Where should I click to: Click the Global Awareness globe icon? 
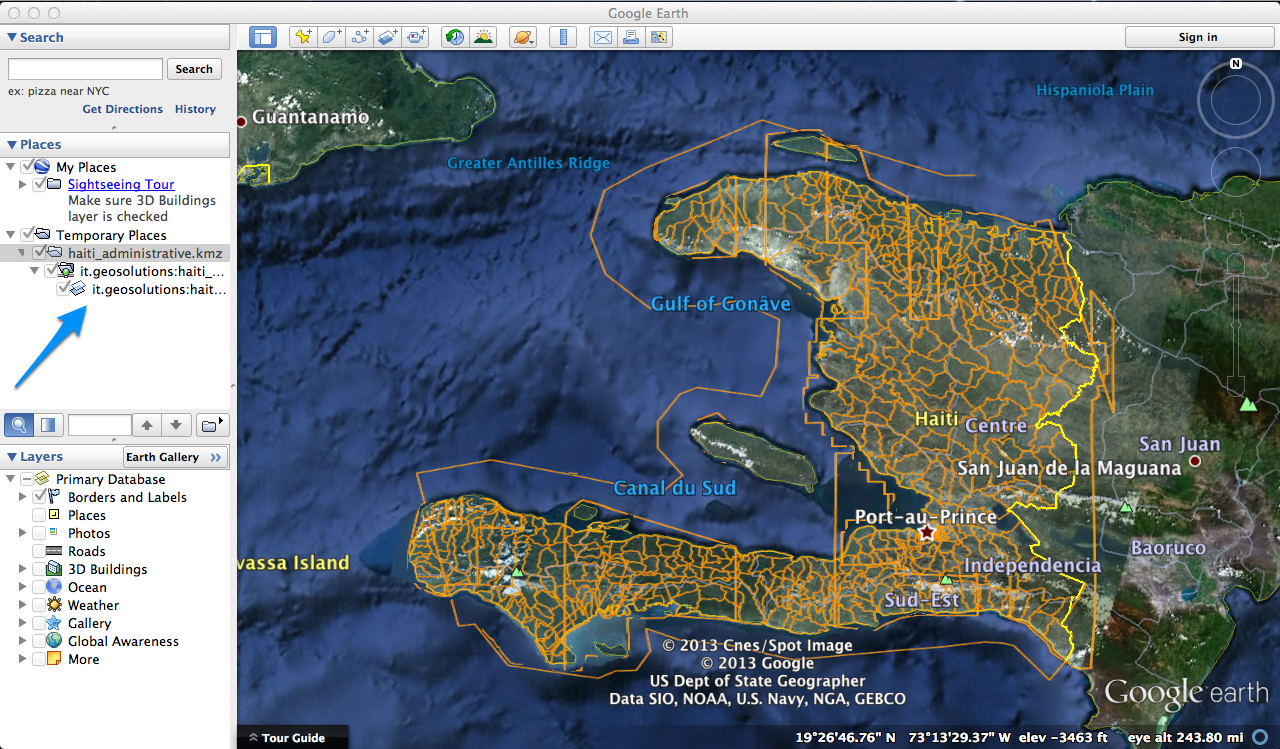(54, 641)
